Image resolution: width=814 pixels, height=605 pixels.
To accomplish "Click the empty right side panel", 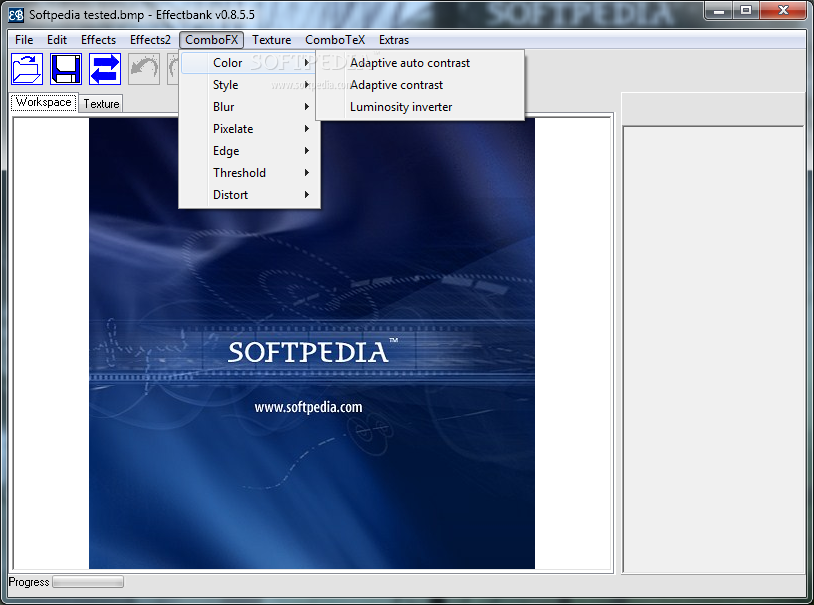I will 713,349.
